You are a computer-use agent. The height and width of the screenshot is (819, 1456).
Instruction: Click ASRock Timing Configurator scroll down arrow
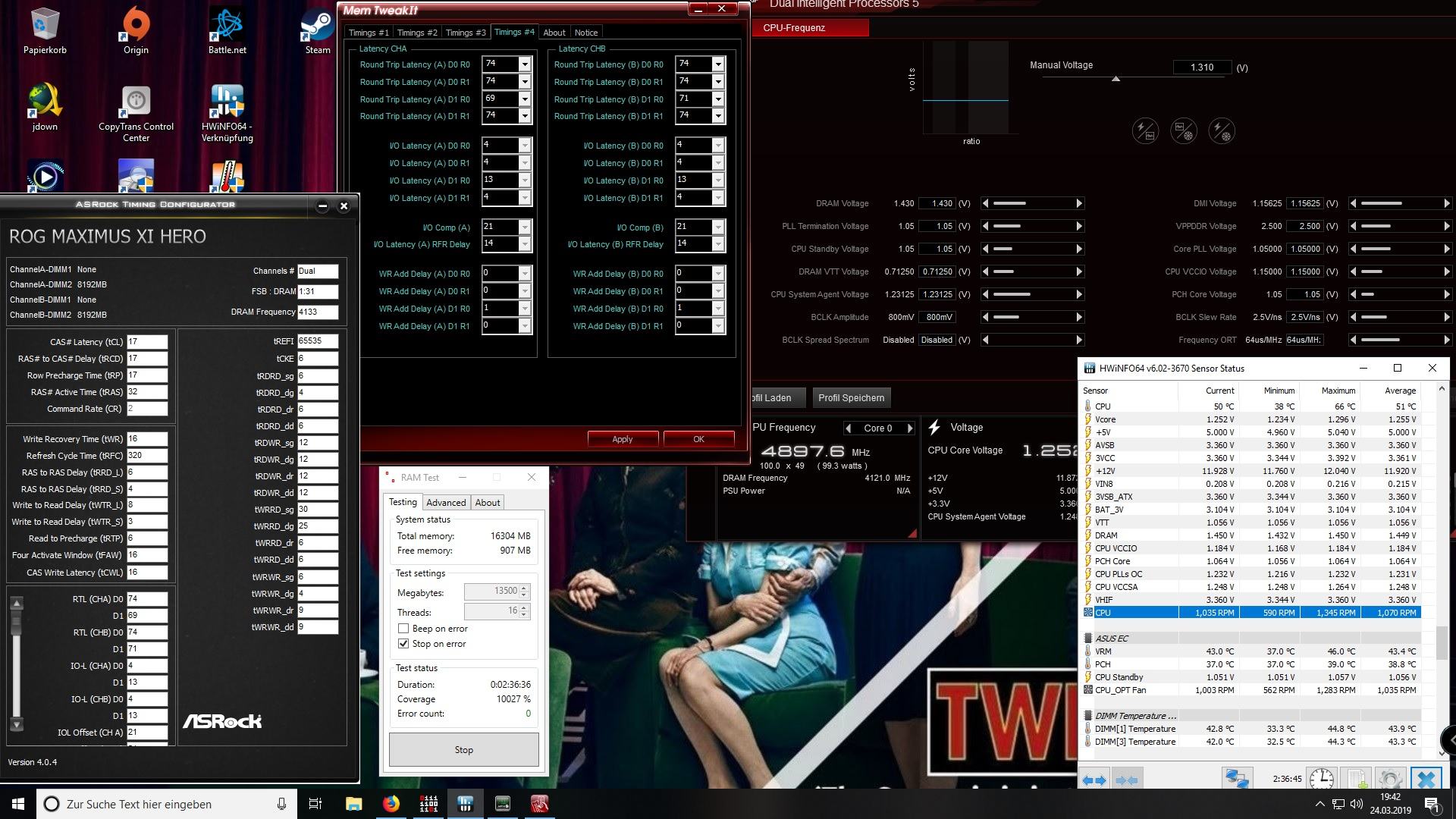[x=16, y=724]
